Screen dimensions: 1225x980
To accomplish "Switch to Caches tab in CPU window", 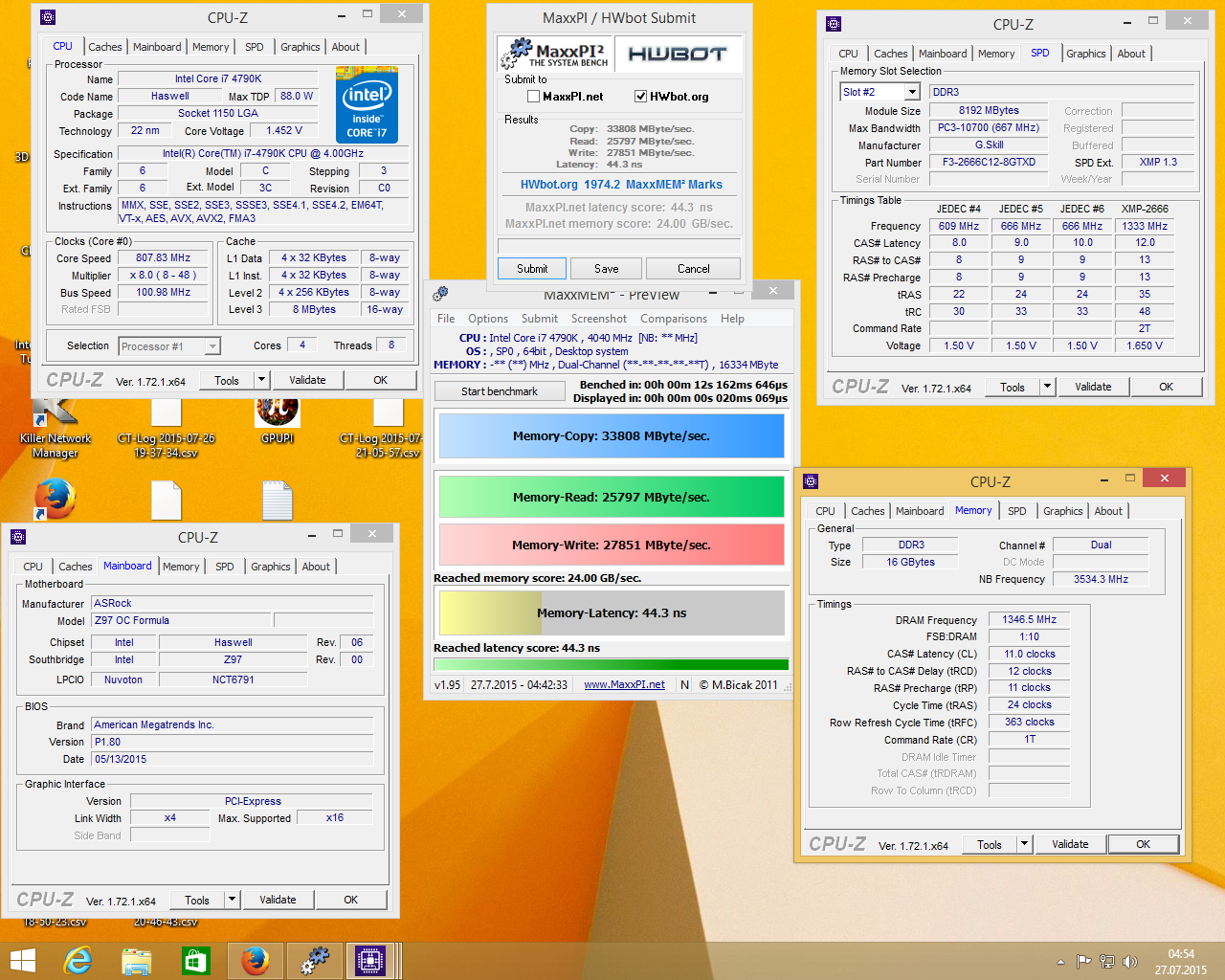I will click(x=105, y=47).
